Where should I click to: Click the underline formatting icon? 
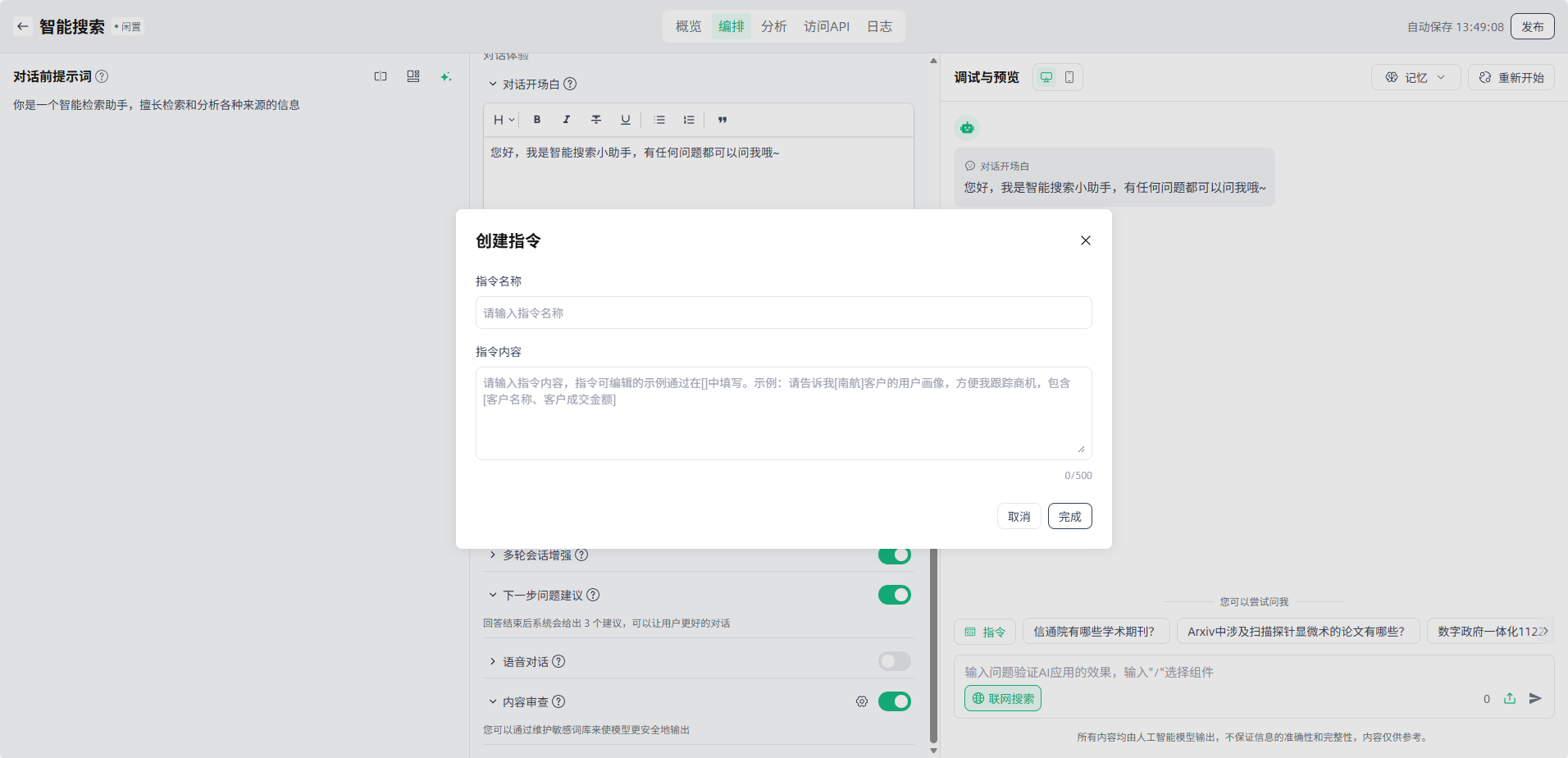(x=626, y=120)
